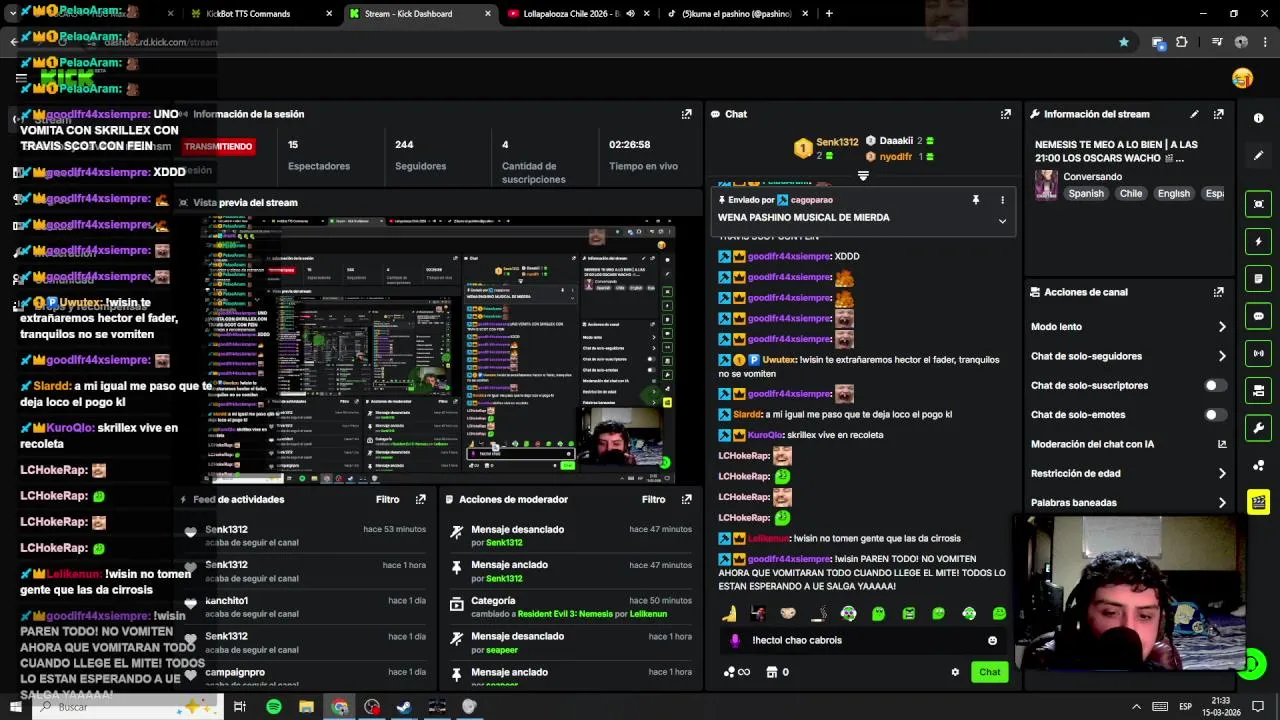Open the emoji picker in chat input
Viewport: 1280px width, 720px height.
[x=992, y=640]
